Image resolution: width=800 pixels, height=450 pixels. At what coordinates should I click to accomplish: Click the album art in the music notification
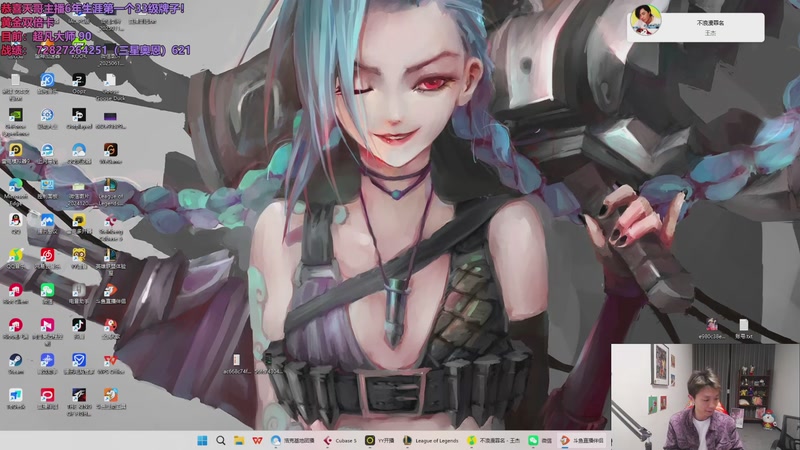pos(646,20)
